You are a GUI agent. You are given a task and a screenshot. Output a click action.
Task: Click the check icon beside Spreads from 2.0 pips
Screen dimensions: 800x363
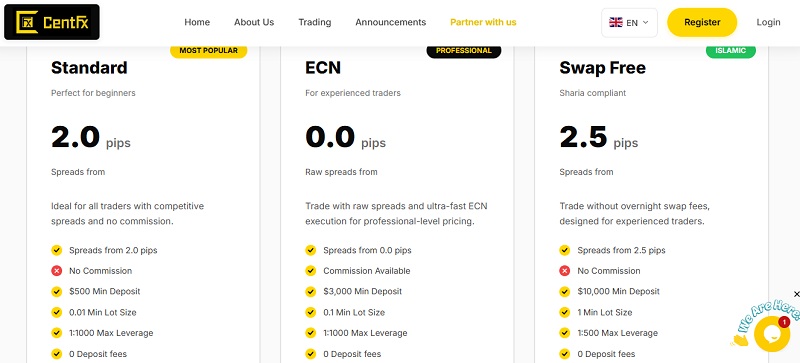[x=57, y=250]
